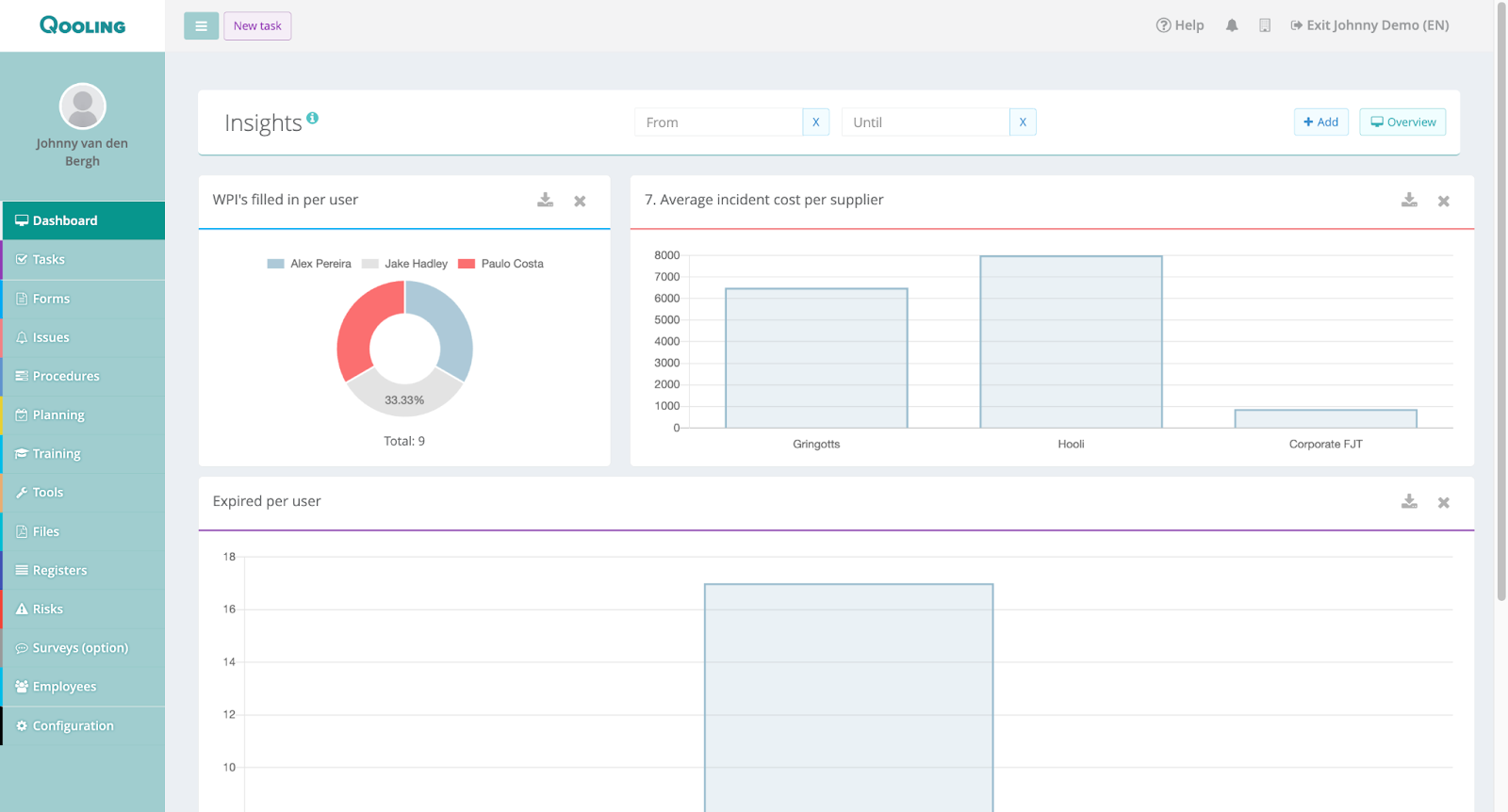Open Planning in the sidebar
The width and height of the screenshot is (1508, 812).
(83, 414)
